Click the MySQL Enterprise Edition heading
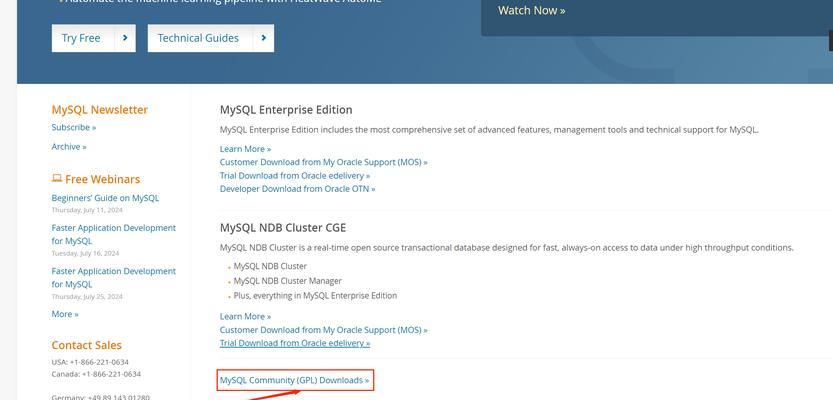The image size is (833, 400). [286, 110]
